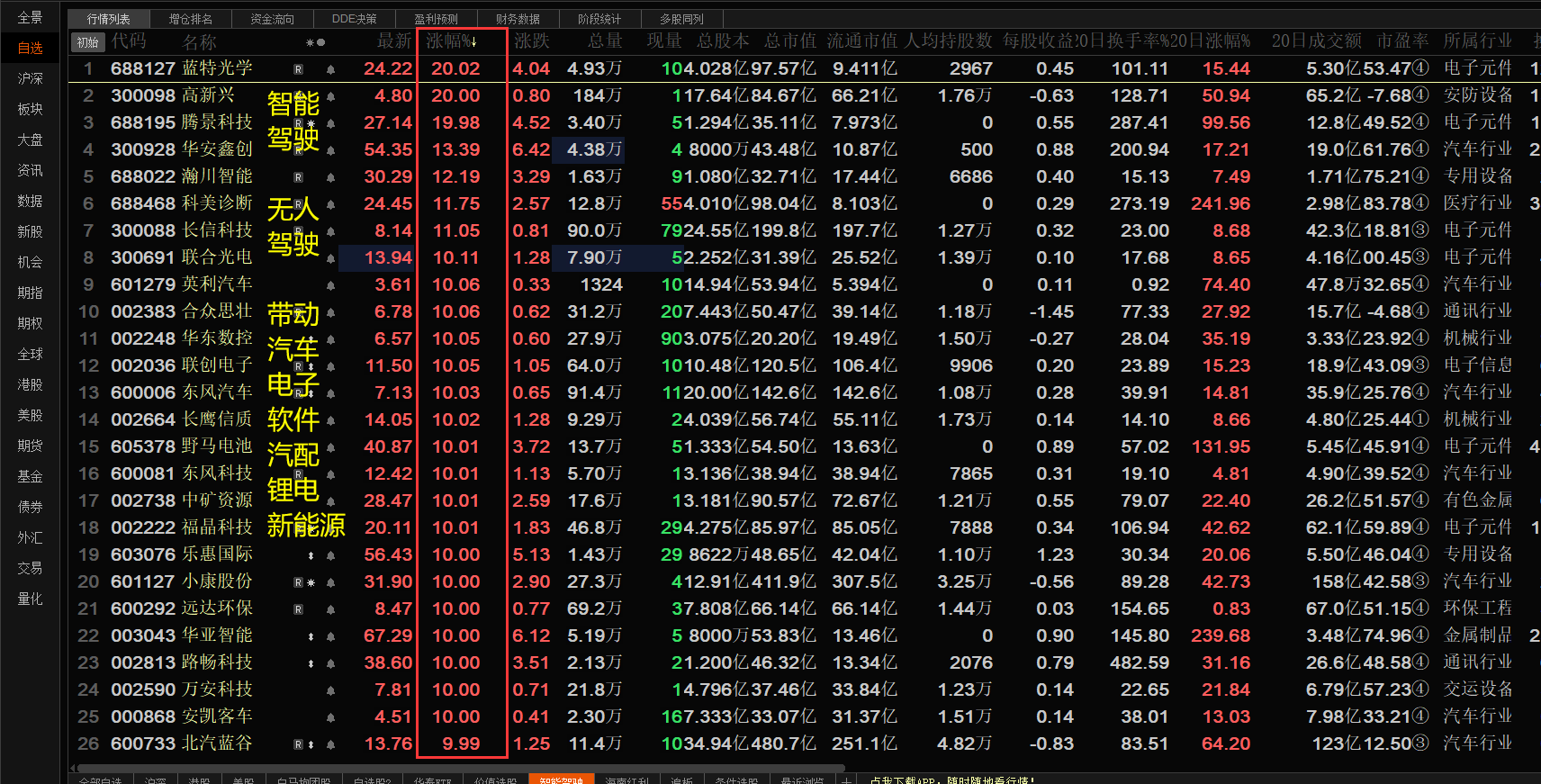The image size is (1541, 784).
Task: Open 板块 in the left sidebar
Action: click(30, 109)
